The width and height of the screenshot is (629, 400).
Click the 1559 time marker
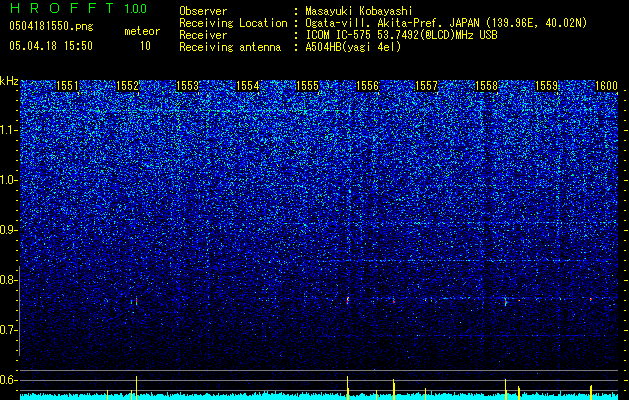coord(547,86)
